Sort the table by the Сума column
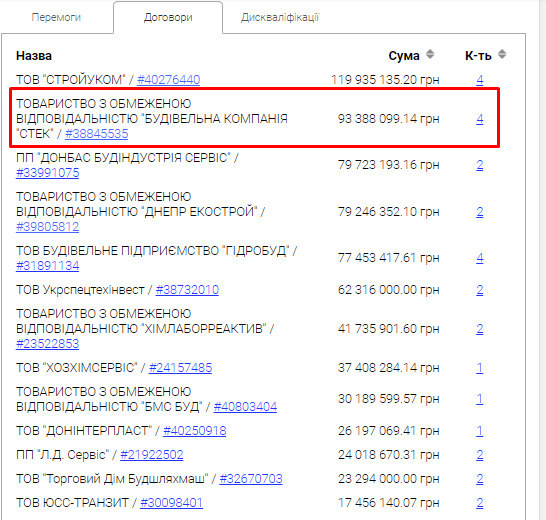Image resolution: width=546 pixels, height=520 pixels. click(430, 54)
